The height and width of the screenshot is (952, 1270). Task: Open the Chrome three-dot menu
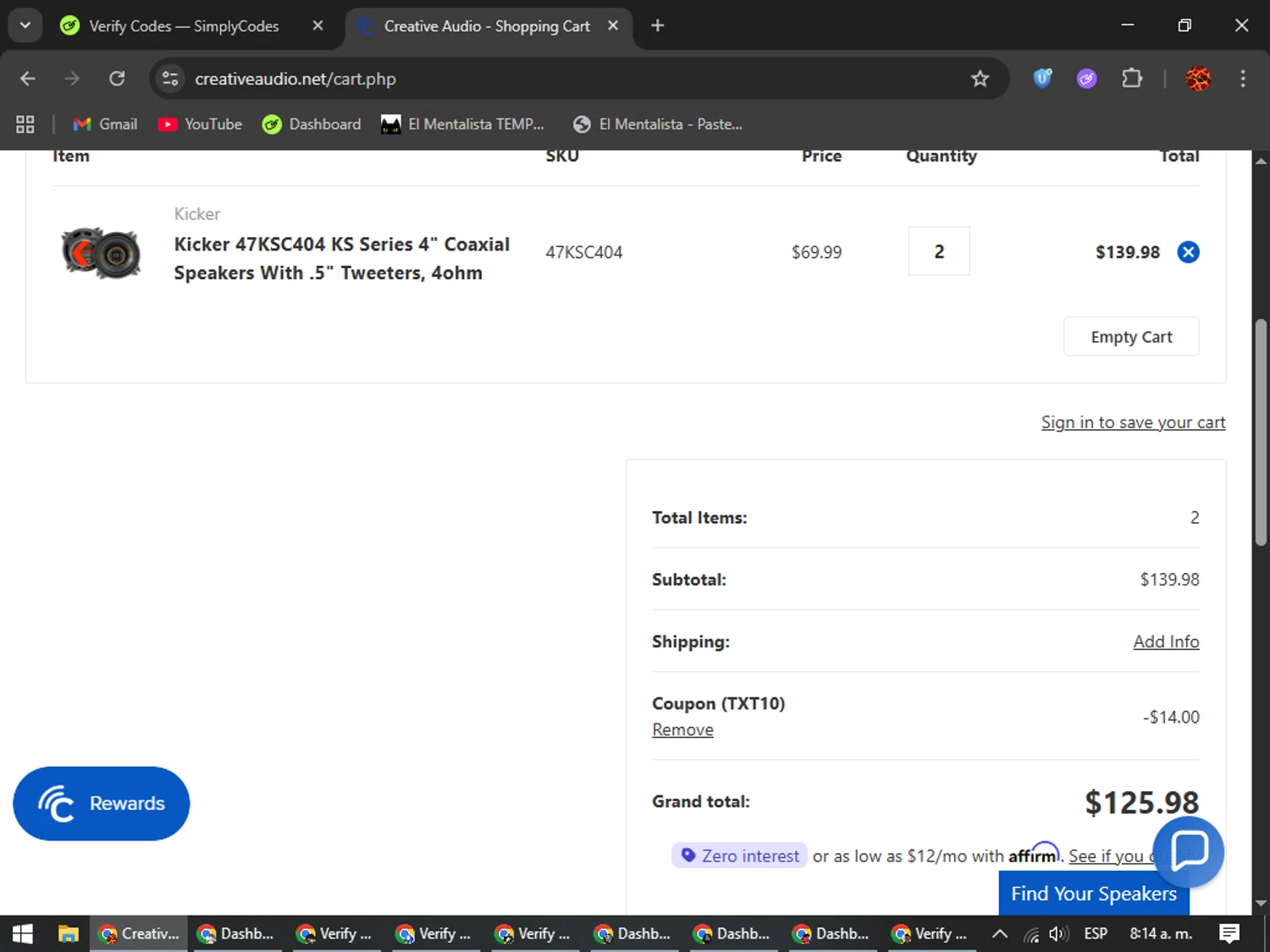pos(1242,79)
